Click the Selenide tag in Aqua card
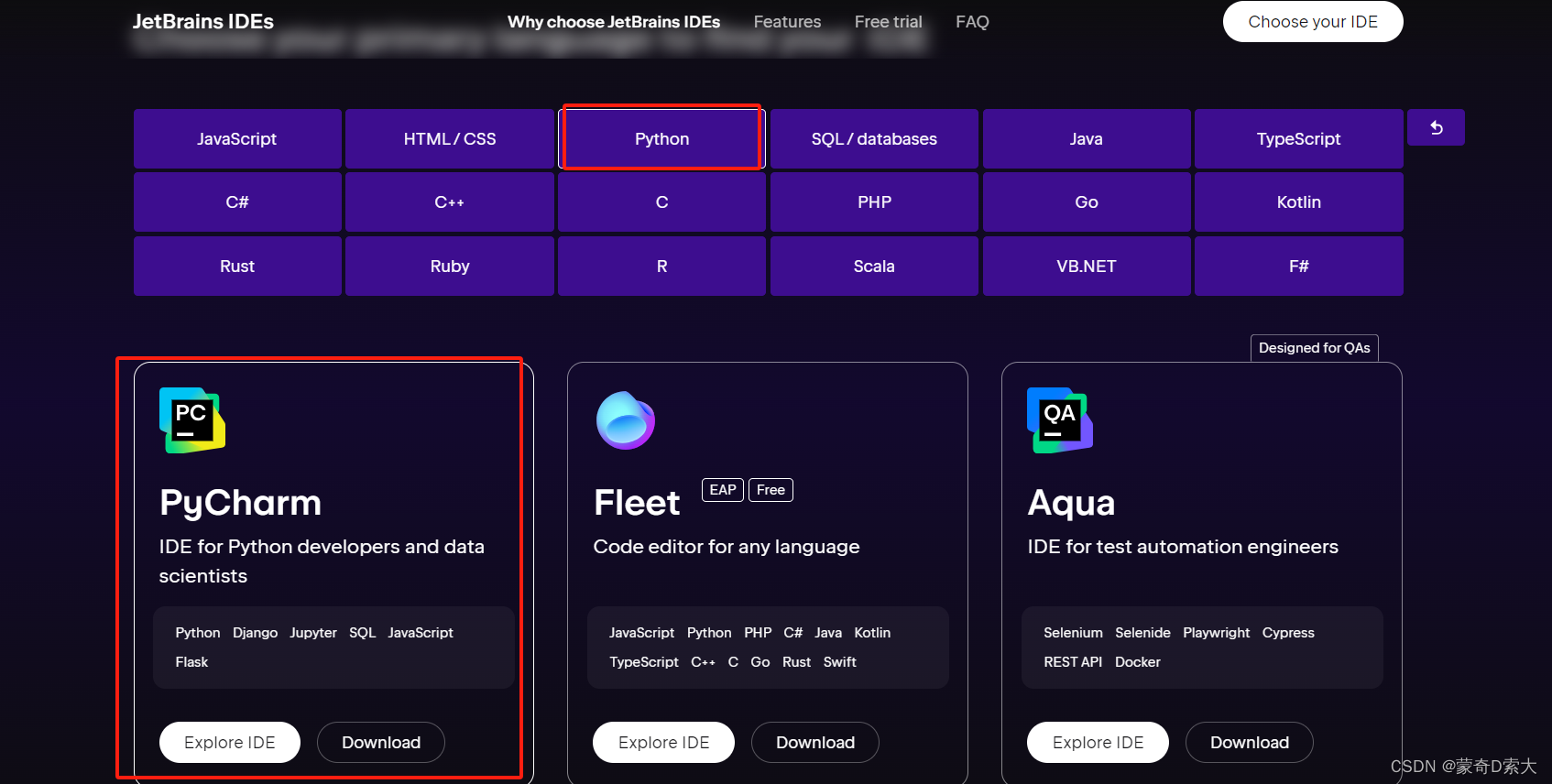 click(x=1142, y=633)
